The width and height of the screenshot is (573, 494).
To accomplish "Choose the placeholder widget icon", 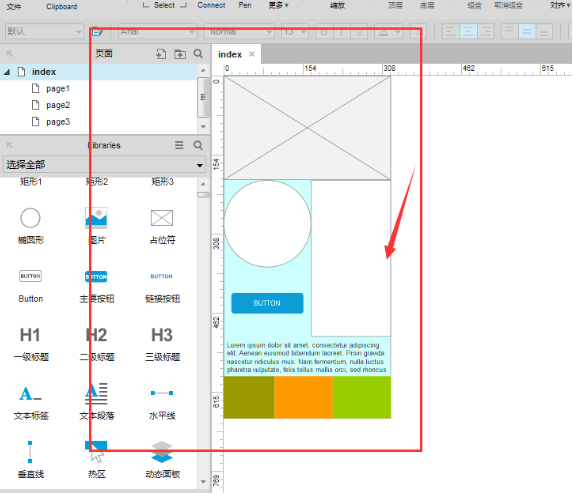I will coord(162,218).
